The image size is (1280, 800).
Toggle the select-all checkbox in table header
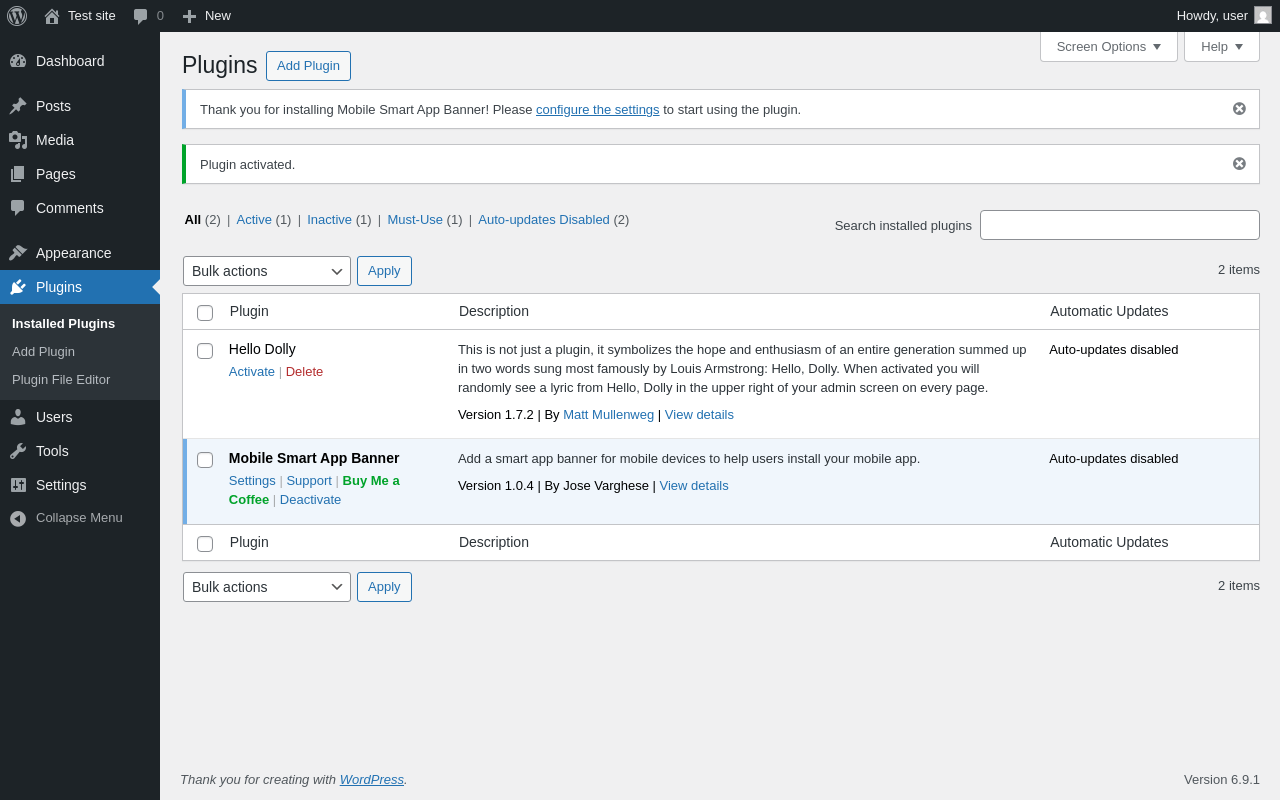coord(205,313)
